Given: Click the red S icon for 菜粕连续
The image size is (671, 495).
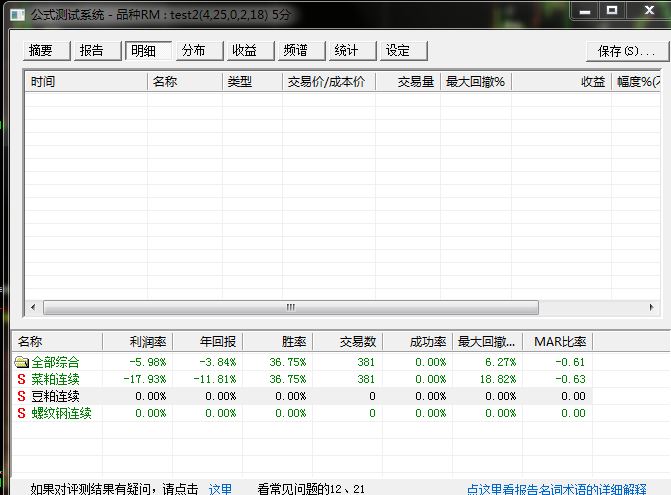Looking at the screenshot, I should [21, 379].
